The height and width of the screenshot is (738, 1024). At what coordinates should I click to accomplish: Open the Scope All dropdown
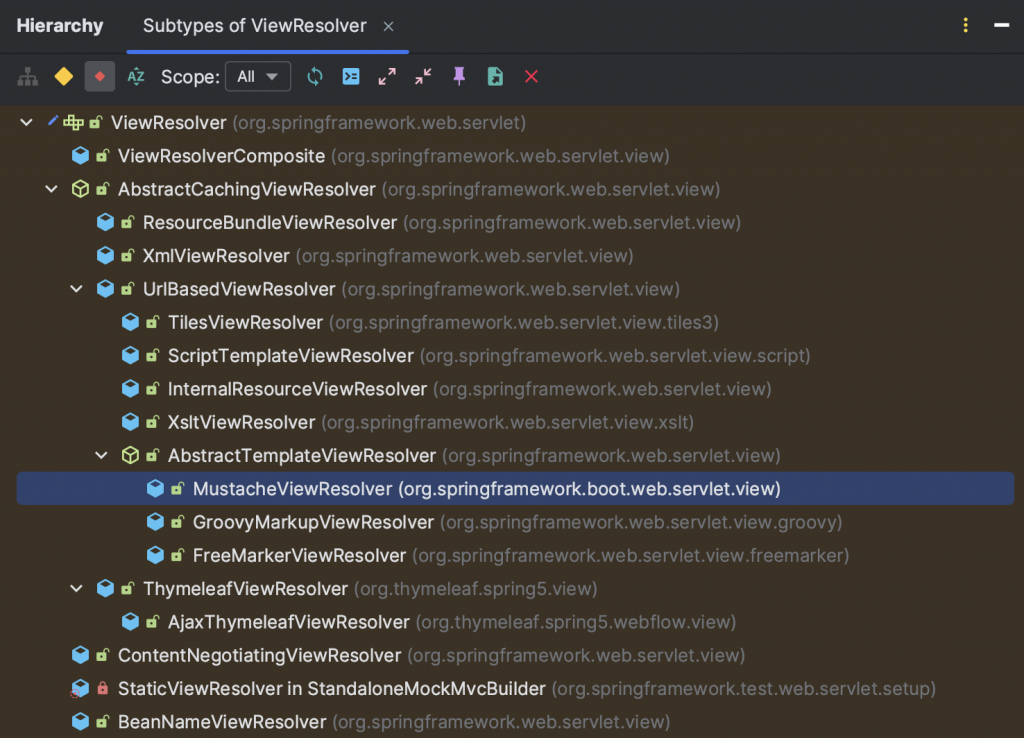[258, 76]
